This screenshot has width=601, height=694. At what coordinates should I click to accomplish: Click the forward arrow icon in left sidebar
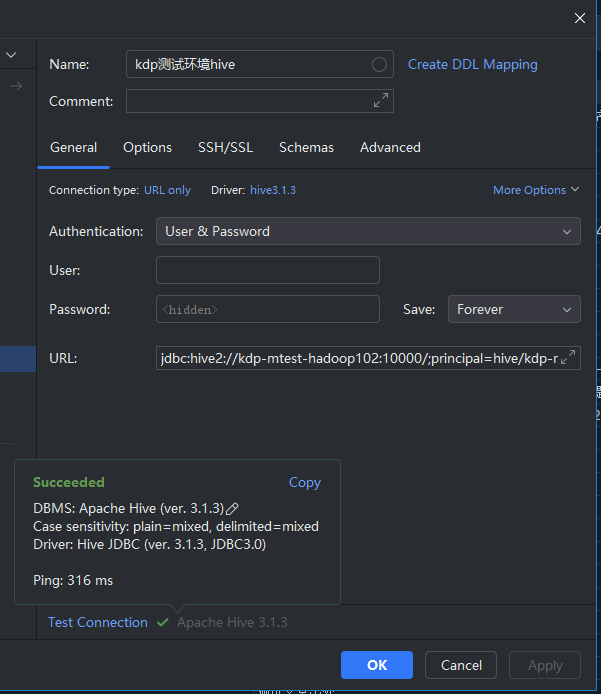pyautogui.click(x=16, y=86)
